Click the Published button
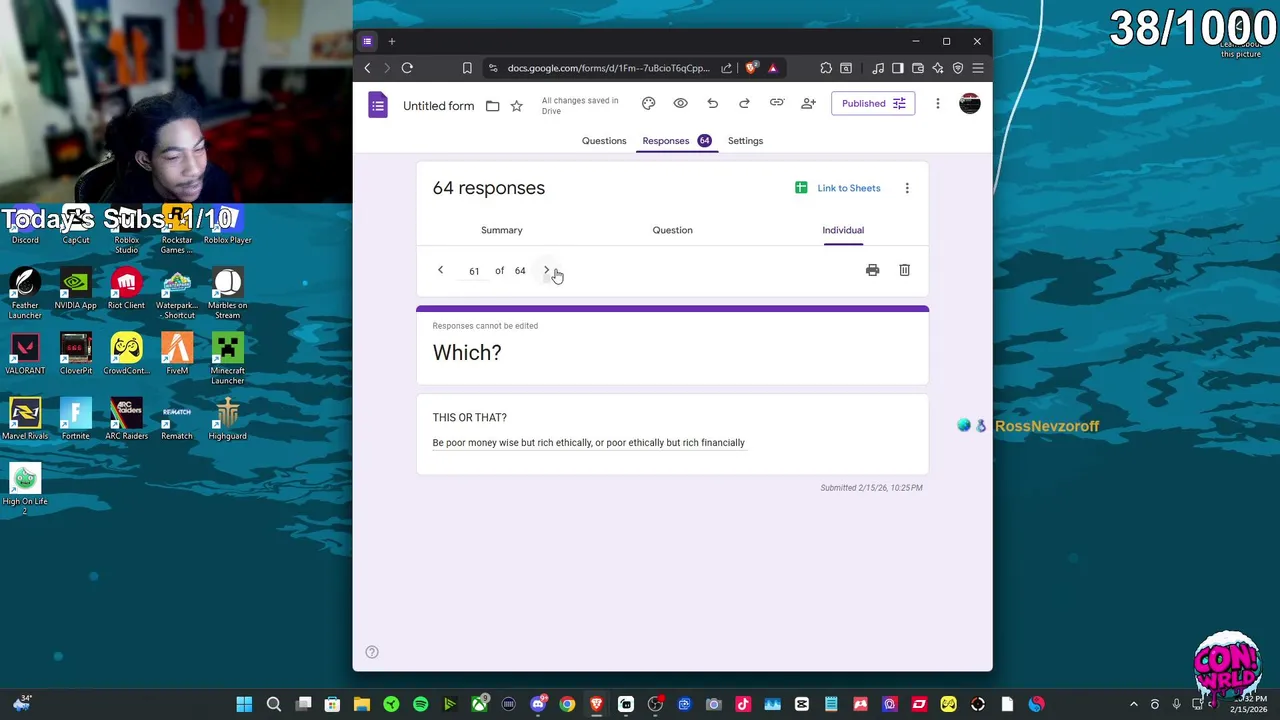Image resolution: width=1280 pixels, height=720 pixels. tap(873, 103)
